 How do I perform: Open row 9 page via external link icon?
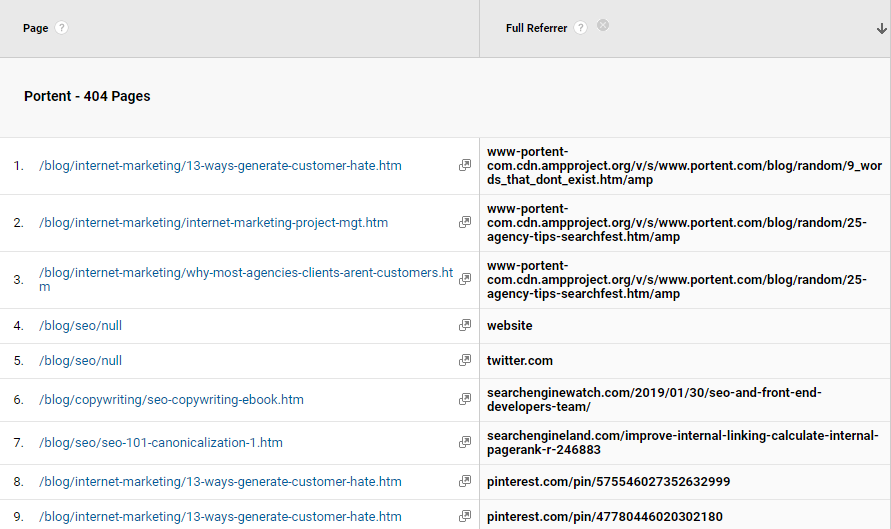coord(465,517)
